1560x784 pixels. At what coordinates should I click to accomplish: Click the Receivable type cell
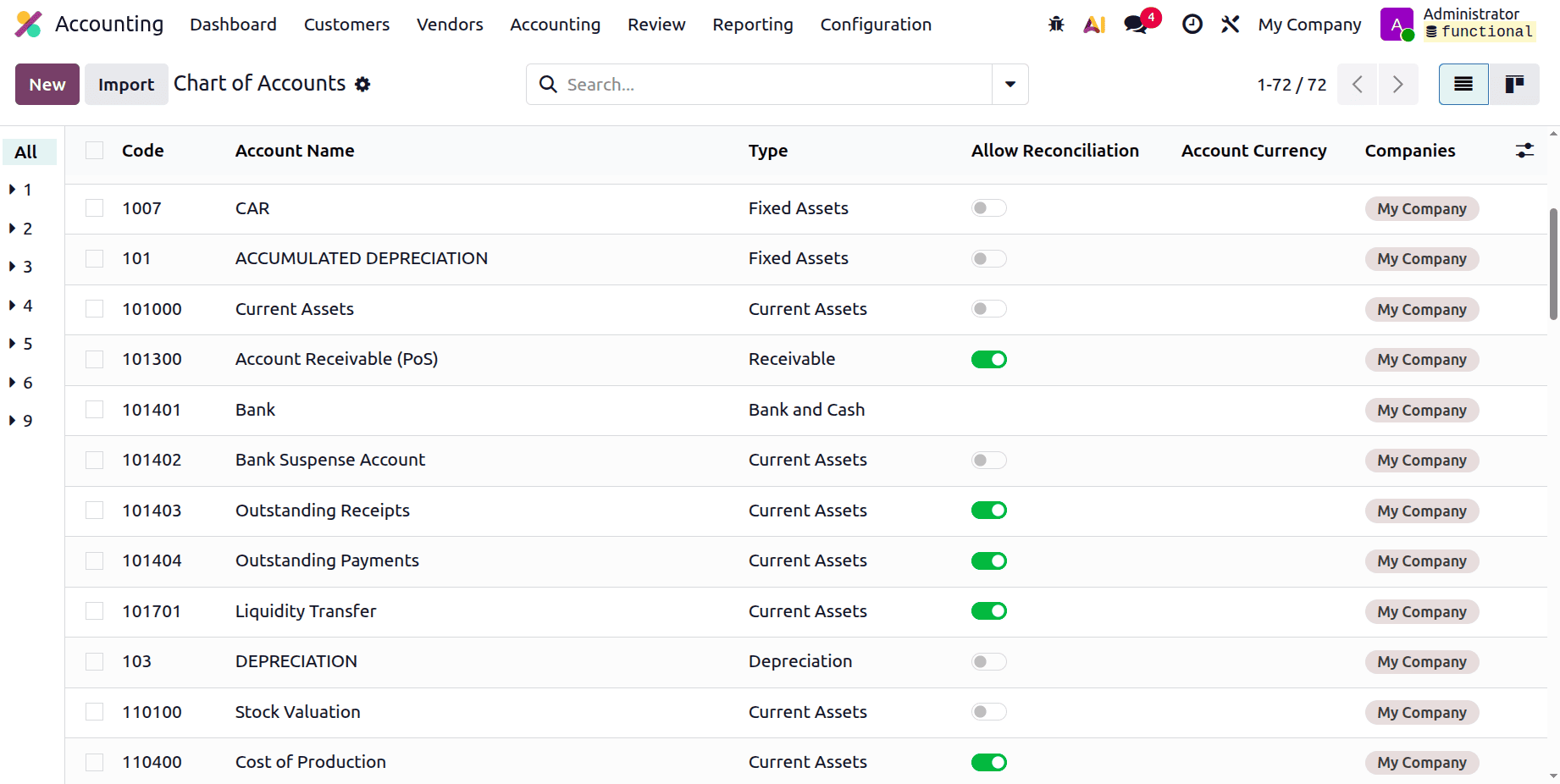[x=792, y=359]
